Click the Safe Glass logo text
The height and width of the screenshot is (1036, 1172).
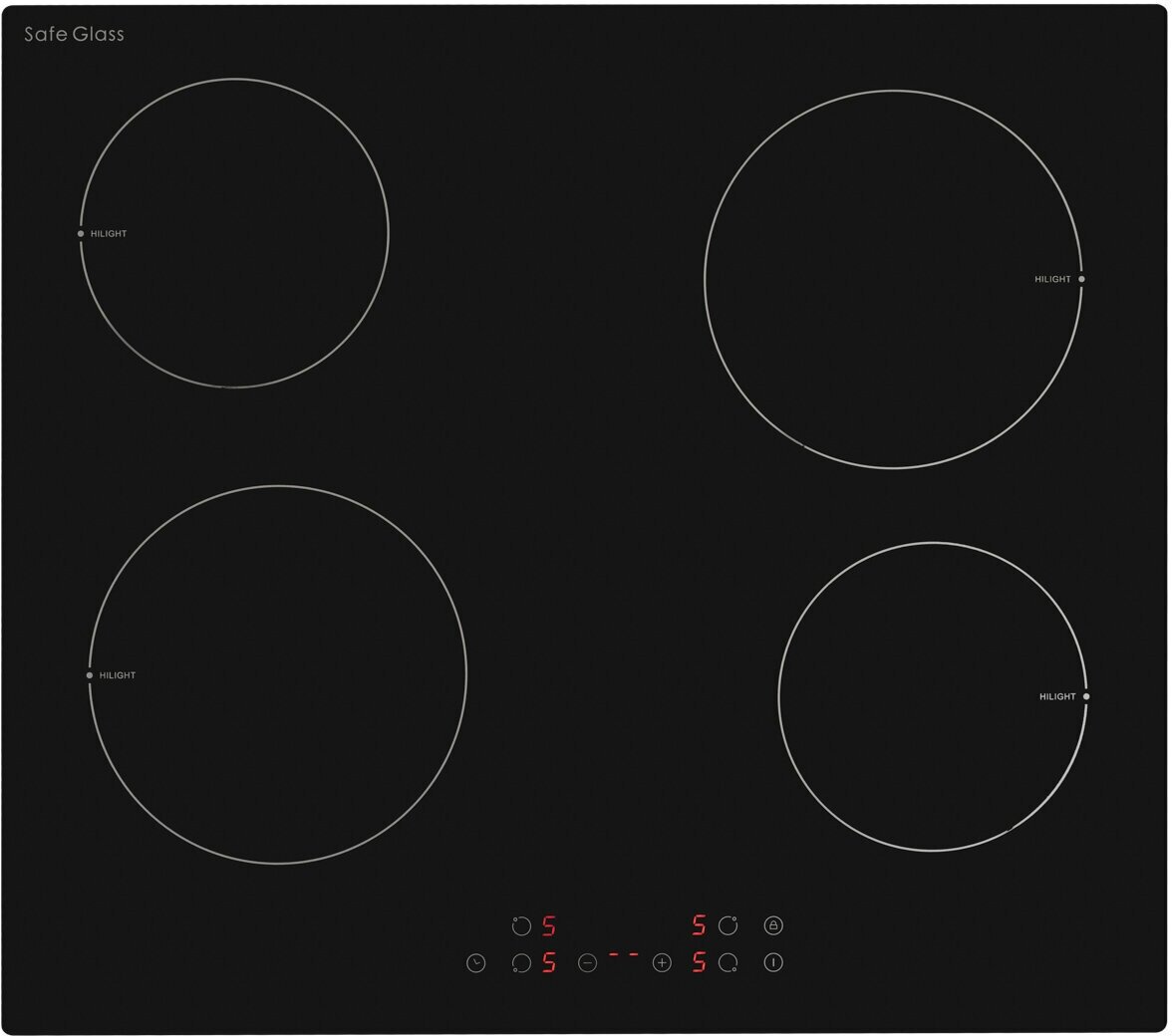pos(74,34)
